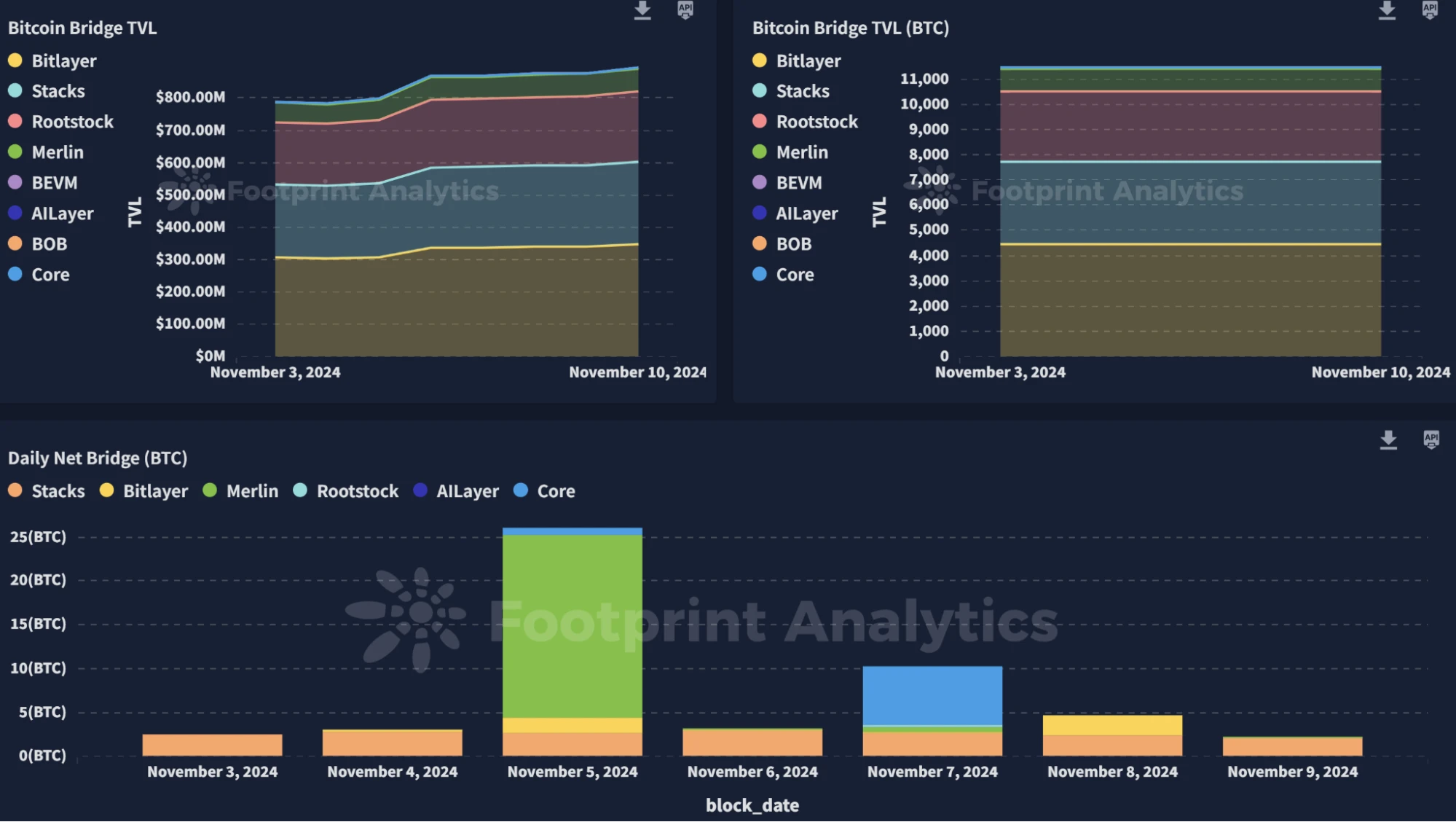Viewport: 1456px width, 822px height.
Task: Toggle Stacks legend in Bitcoin Bridge TVL
Action: pos(47,91)
